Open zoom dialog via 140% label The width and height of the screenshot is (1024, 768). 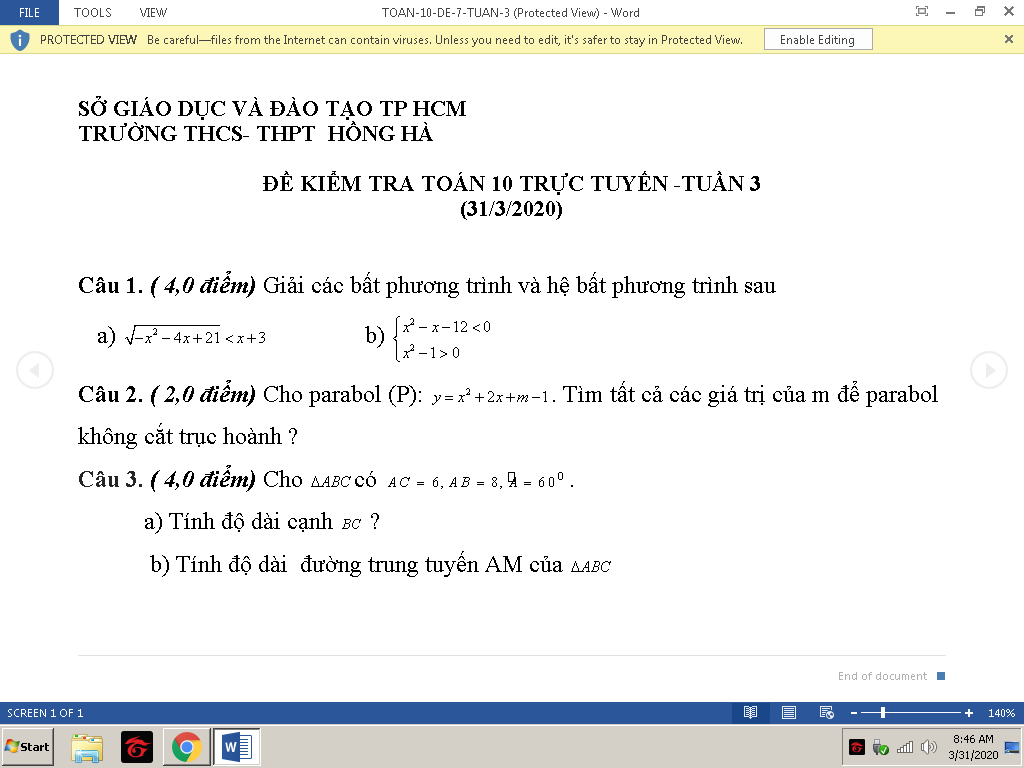pyautogui.click(x=1001, y=713)
